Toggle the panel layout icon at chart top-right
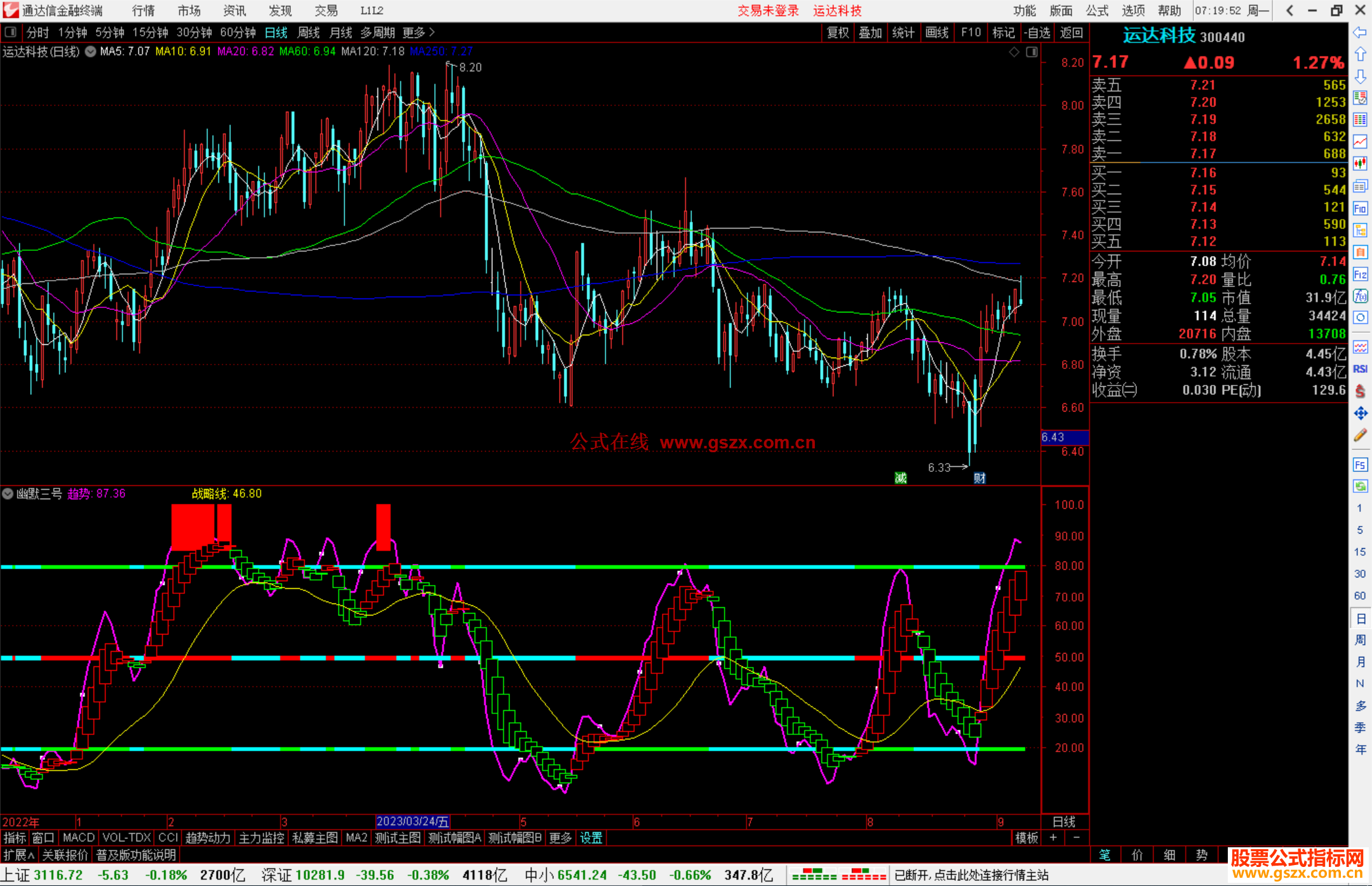 1032,52
